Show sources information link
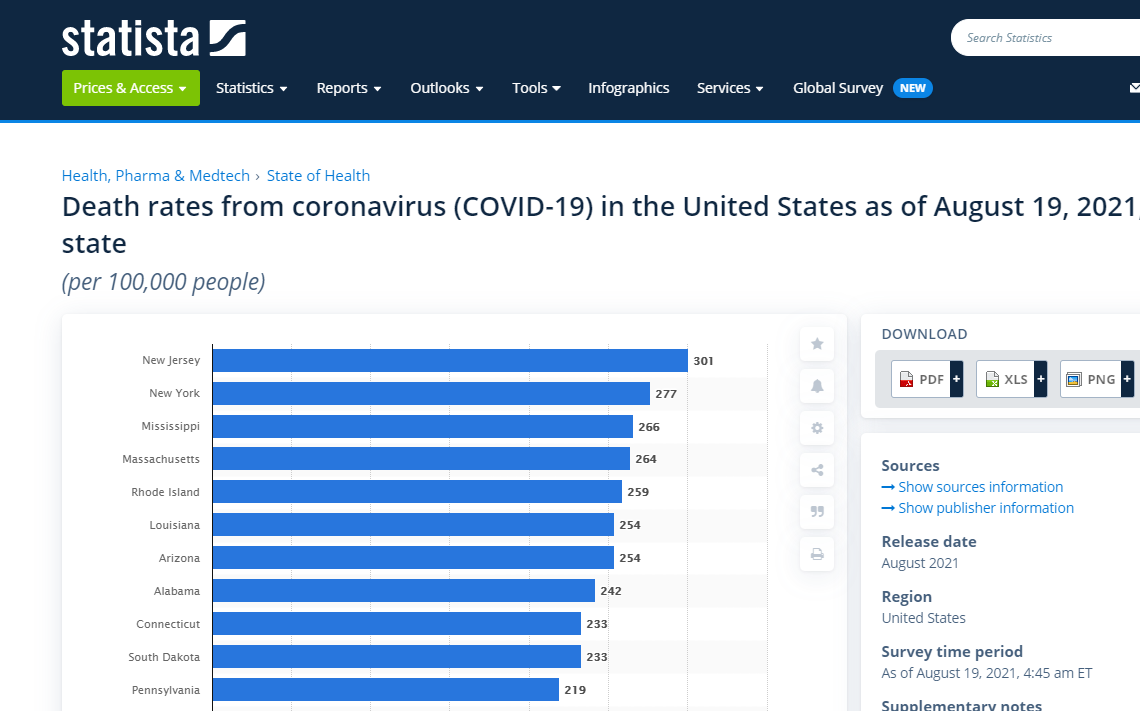The width and height of the screenshot is (1140, 711). point(980,487)
